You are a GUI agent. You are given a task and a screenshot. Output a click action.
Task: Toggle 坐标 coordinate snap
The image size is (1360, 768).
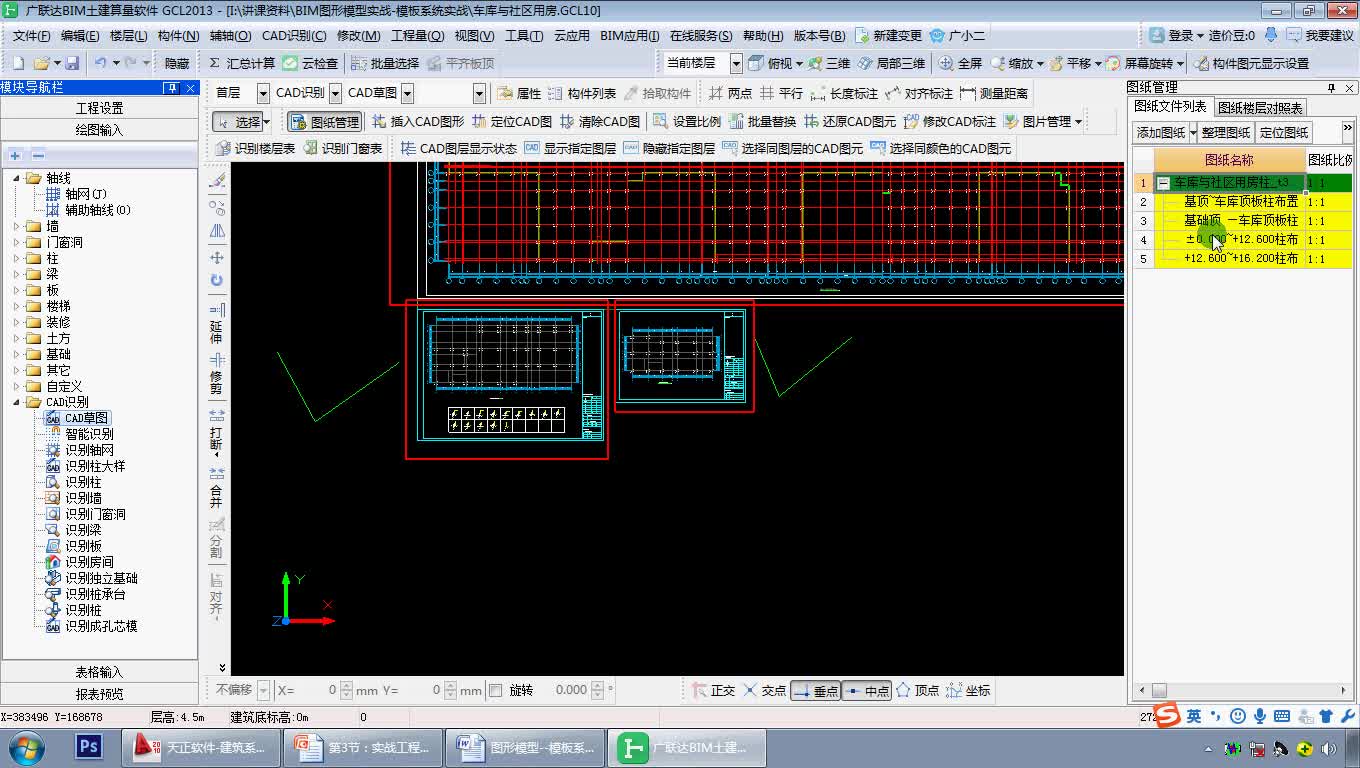[x=968, y=690]
